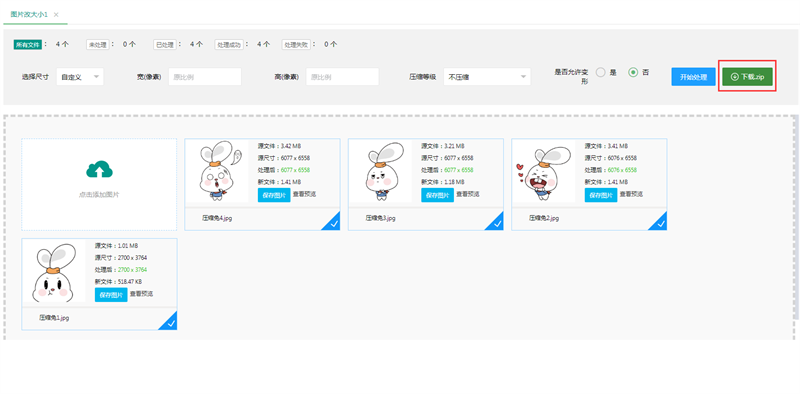Click the 压缩兔1.jpg rabbit thumbnail
This screenshot has width=800, height=394.
54,271
